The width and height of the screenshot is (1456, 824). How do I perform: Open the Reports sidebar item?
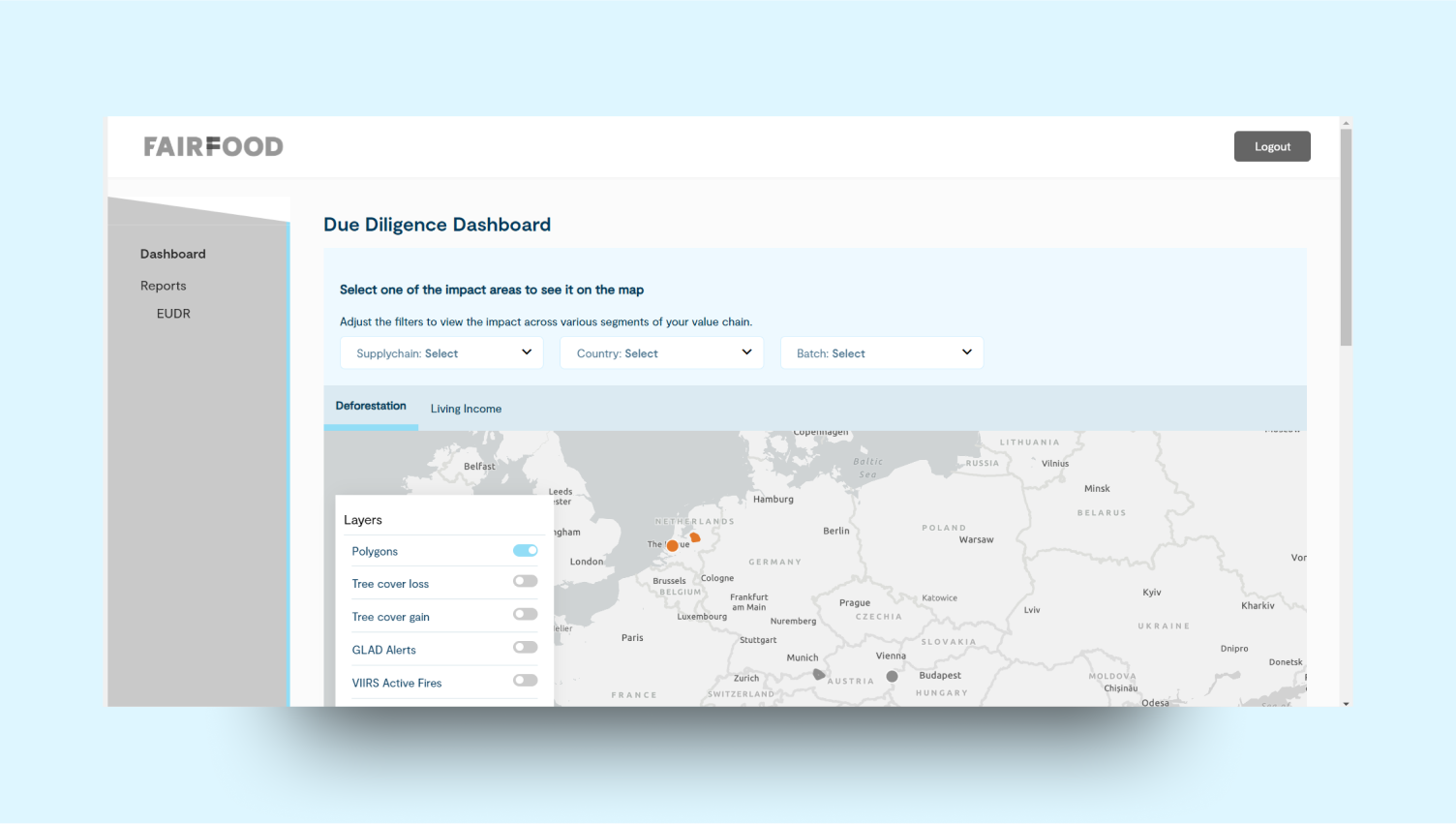click(163, 286)
